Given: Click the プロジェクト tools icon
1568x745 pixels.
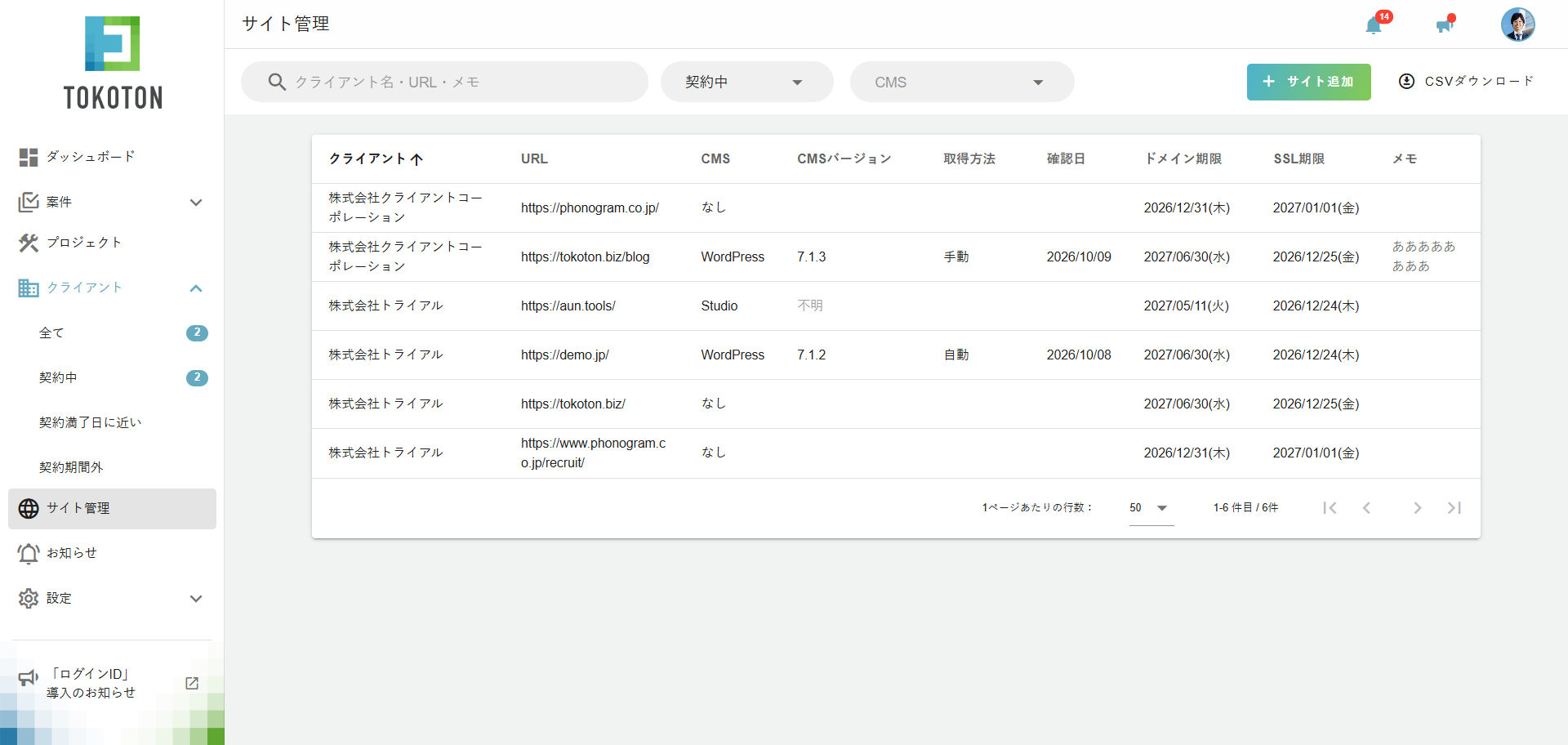Looking at the screenshot, I should 29,243.
